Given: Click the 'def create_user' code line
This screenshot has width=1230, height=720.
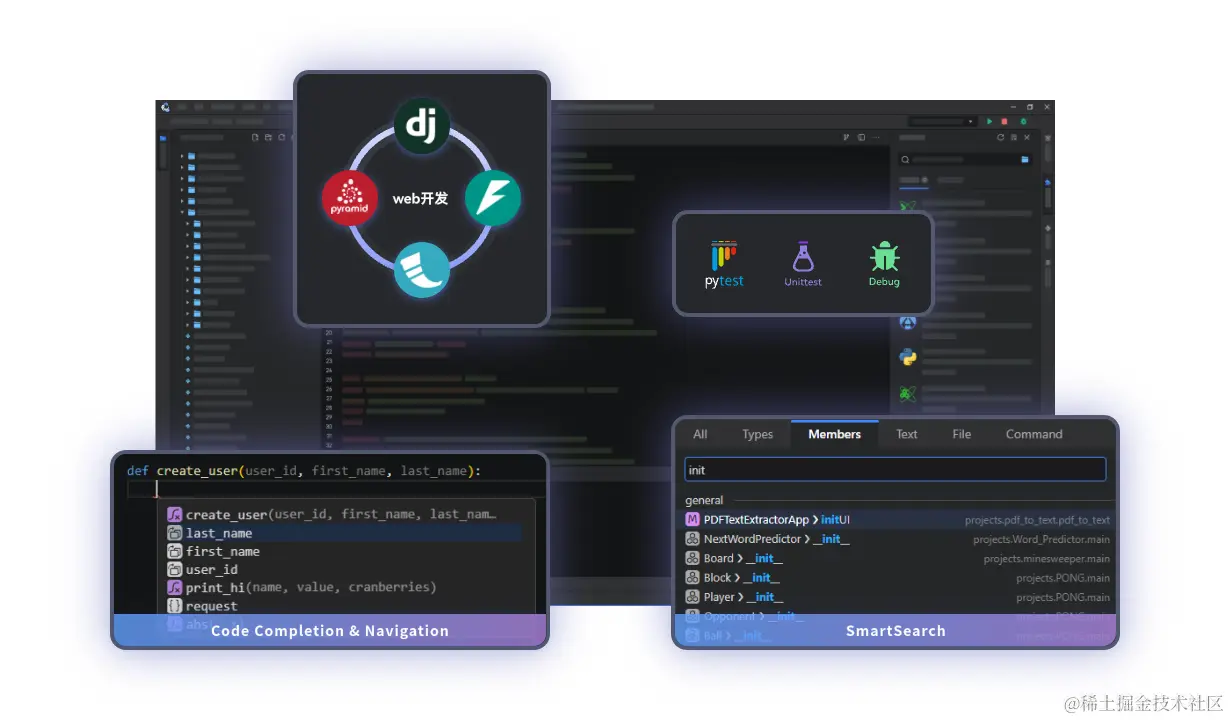Looking at the screenshot, I should point(304,470).
